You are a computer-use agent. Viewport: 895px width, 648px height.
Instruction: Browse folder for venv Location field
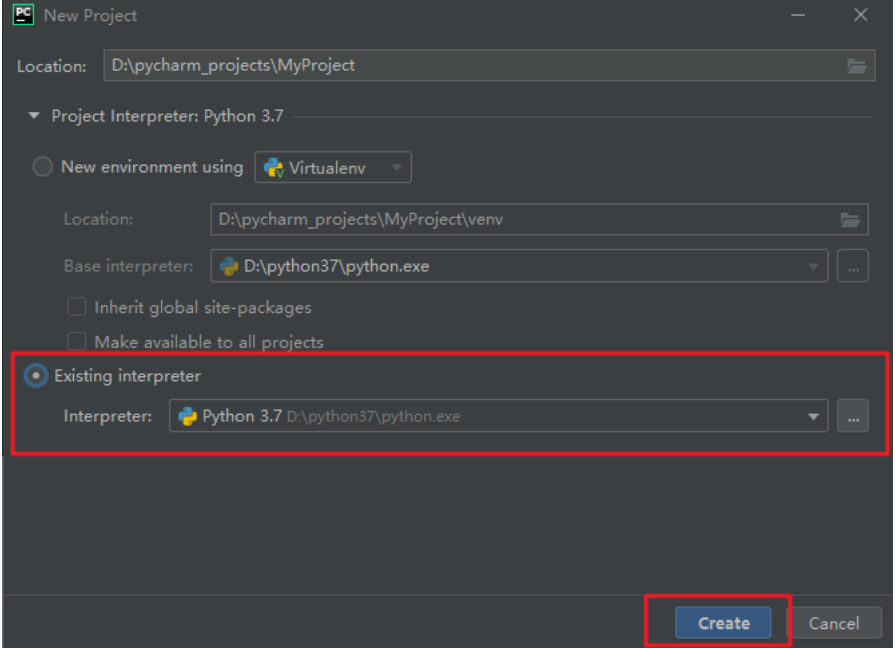point(850,220)
